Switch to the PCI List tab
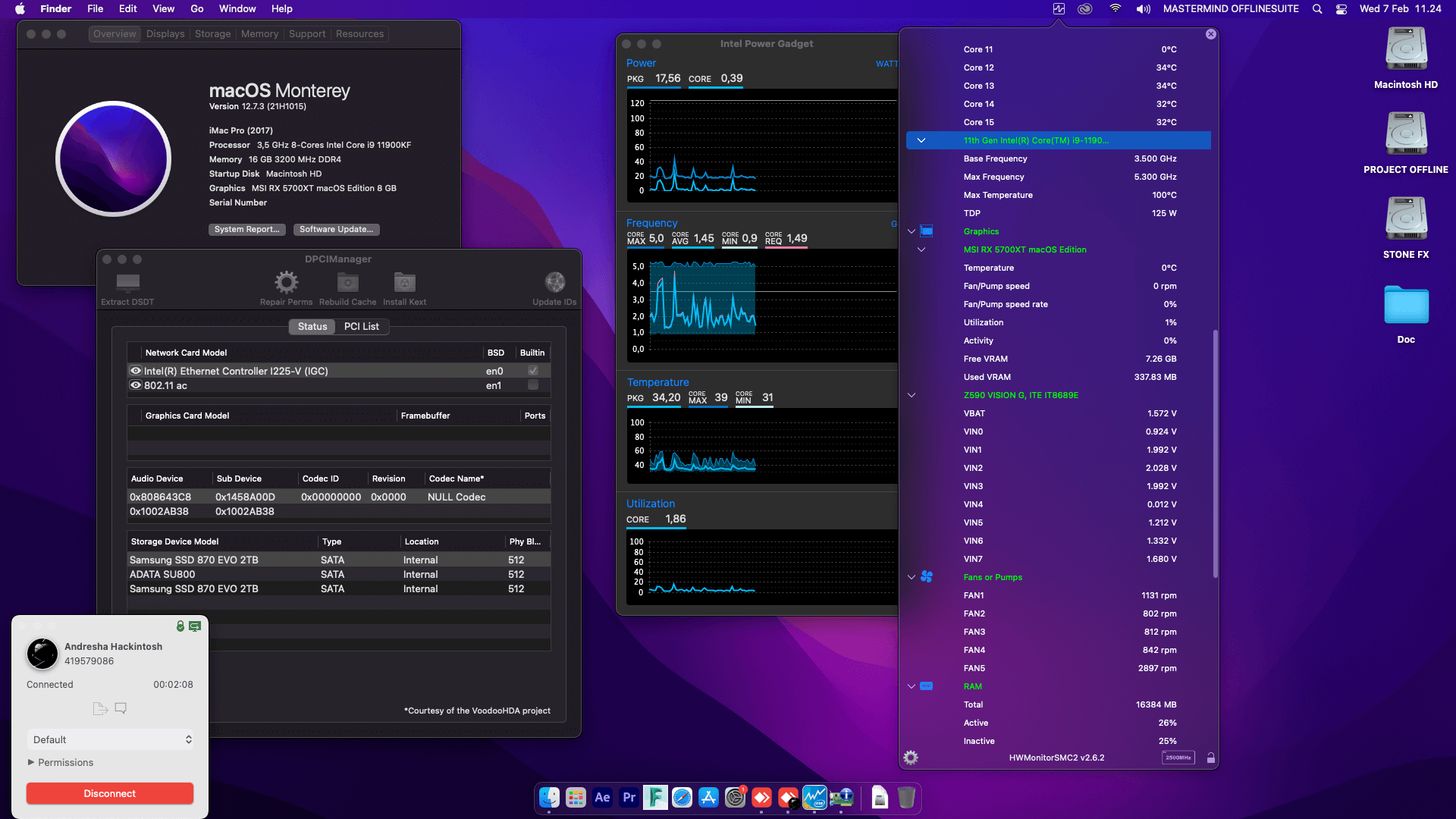1456x819 pixels. (362, 326)
